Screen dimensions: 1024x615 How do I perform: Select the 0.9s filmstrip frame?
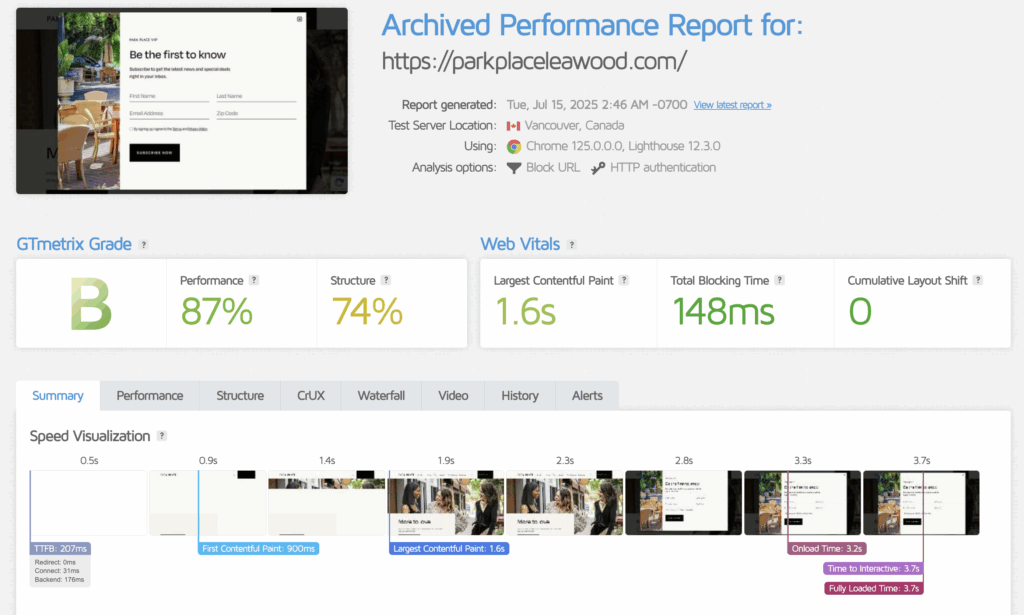[208, 503]
